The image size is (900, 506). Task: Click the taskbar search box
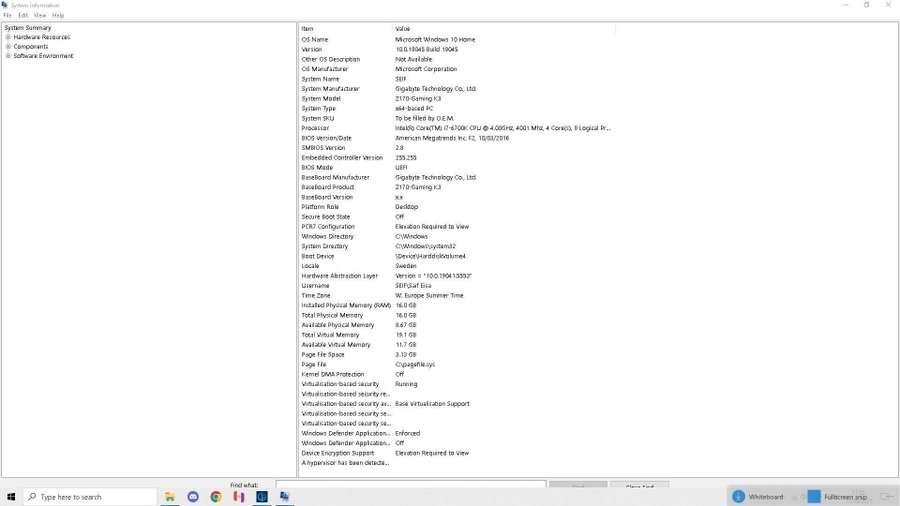[x=90, y=496]
